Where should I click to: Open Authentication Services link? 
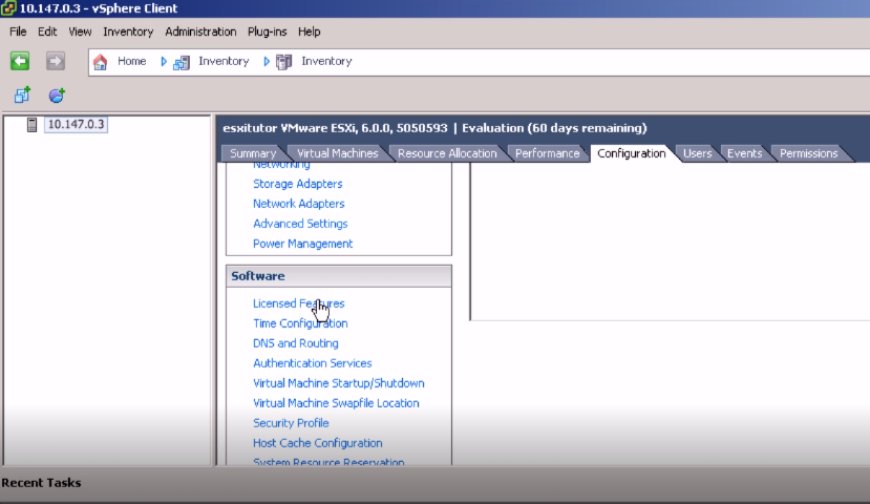[x=312, y=363]
